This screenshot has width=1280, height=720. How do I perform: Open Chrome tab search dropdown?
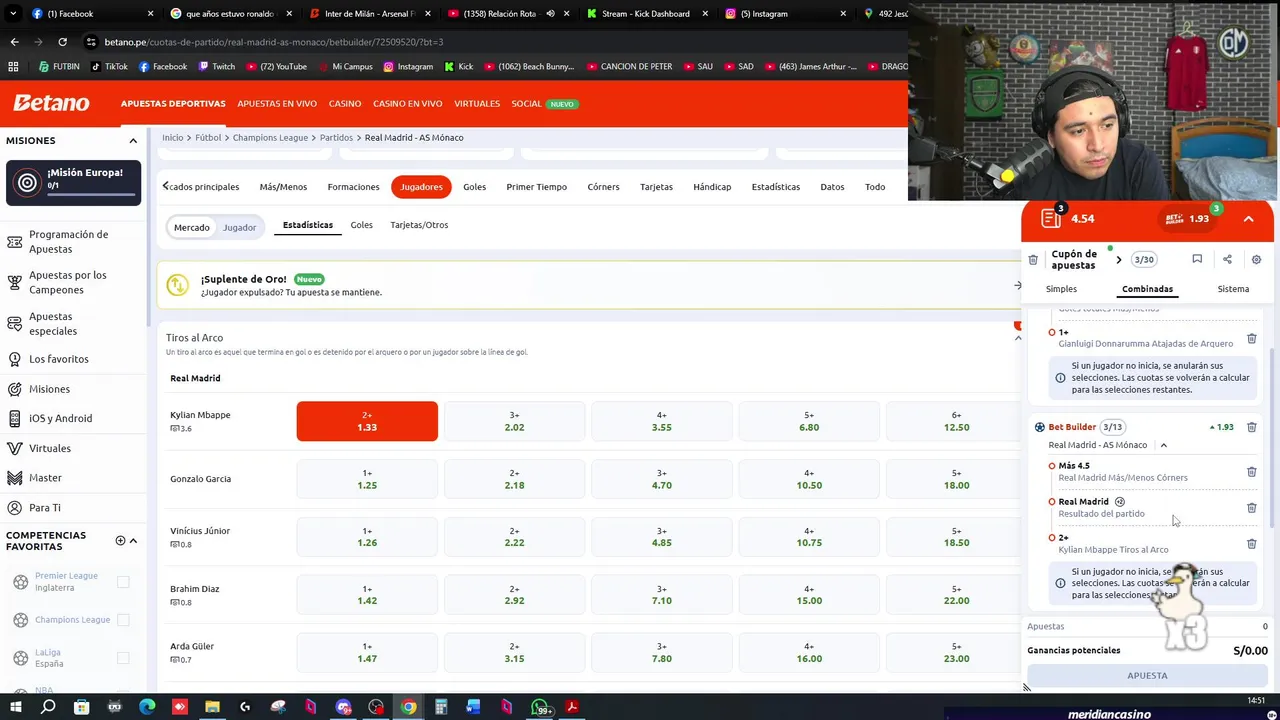coord(13,14)
